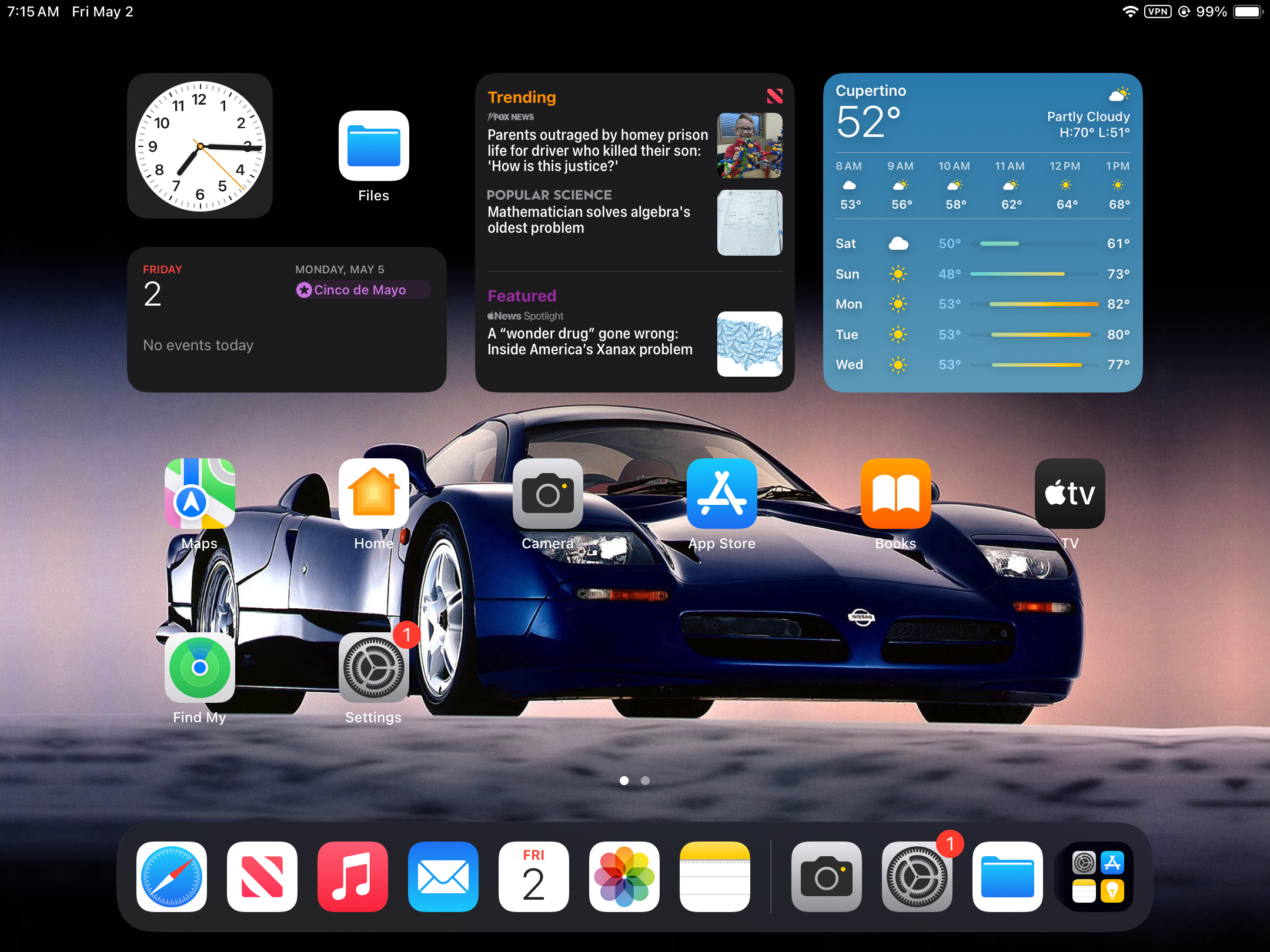Open the Books app
Viewport: 1270px width, 952px height.
click(896, 494)
